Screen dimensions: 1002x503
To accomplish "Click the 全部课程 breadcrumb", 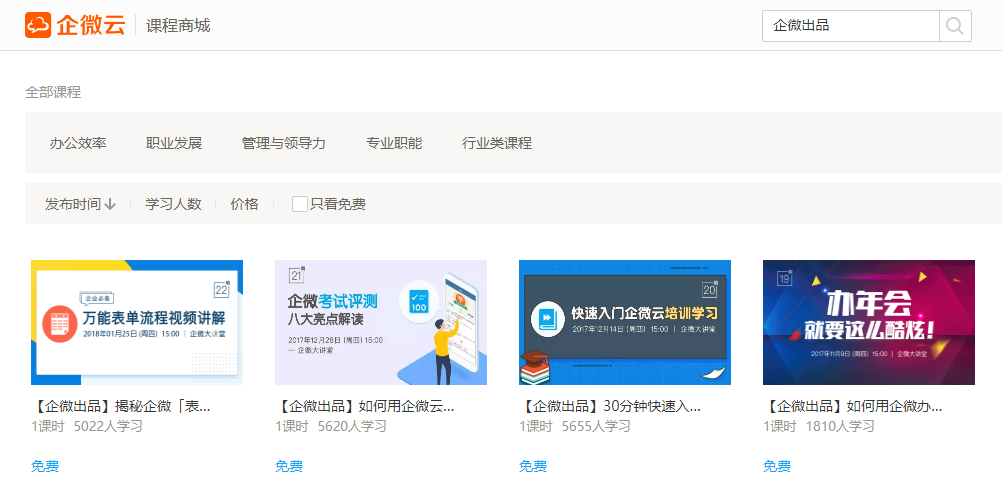I will [x=53, y=92].
